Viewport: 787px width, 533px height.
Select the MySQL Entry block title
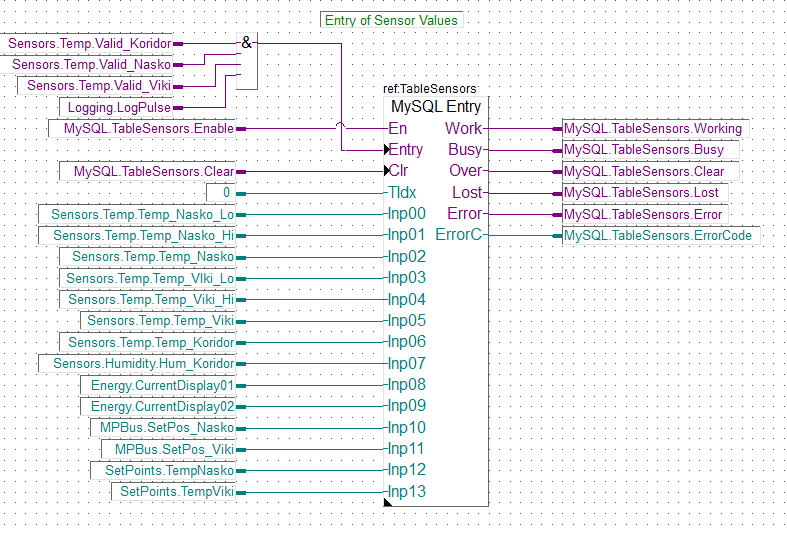436,106
